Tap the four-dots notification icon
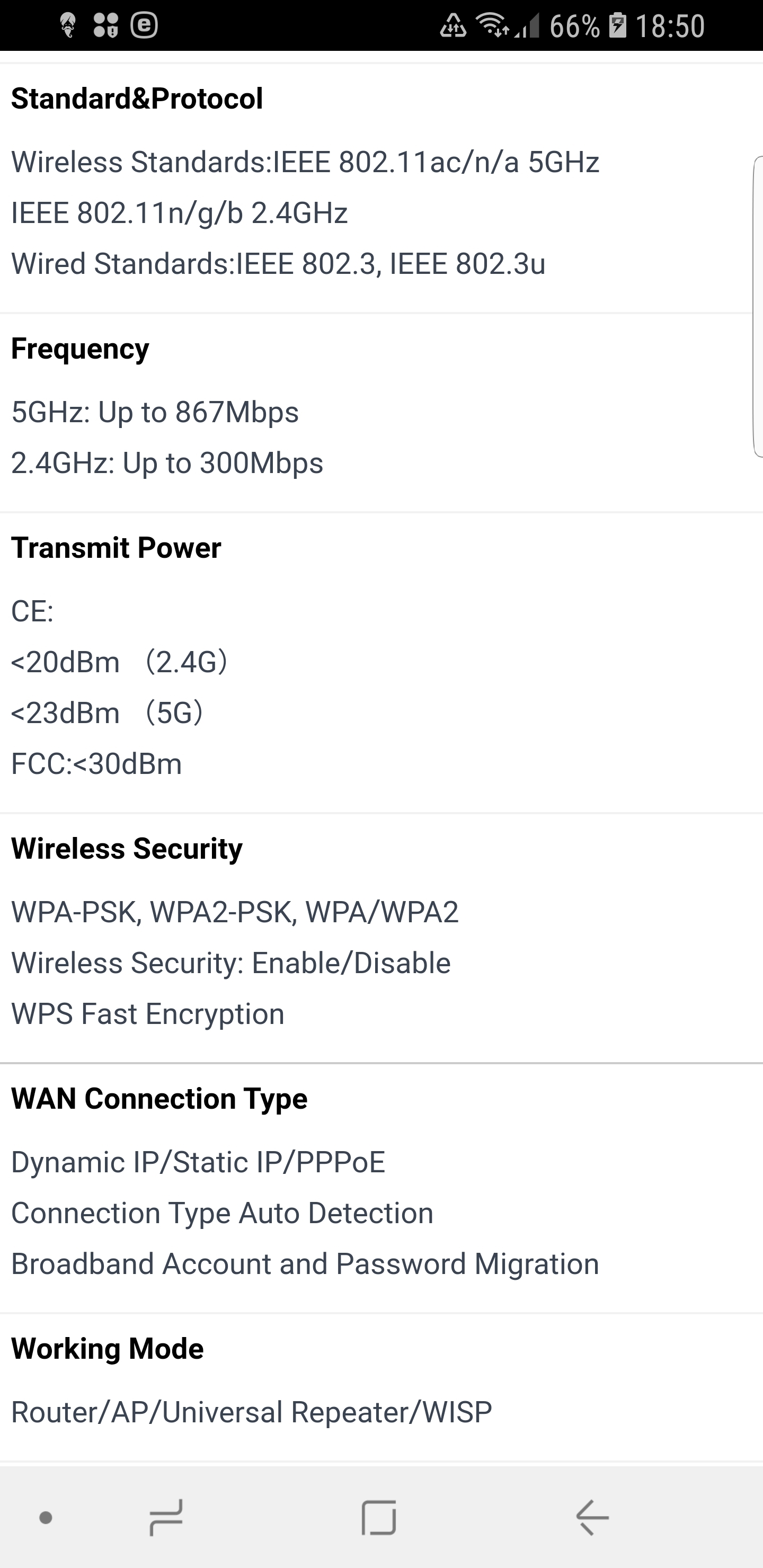 point(106,25)
